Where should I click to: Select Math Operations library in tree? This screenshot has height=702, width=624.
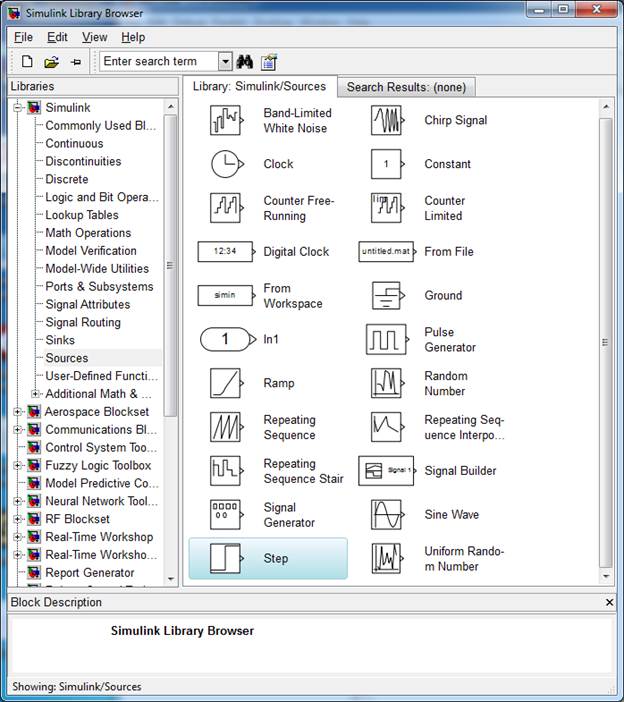88,233
